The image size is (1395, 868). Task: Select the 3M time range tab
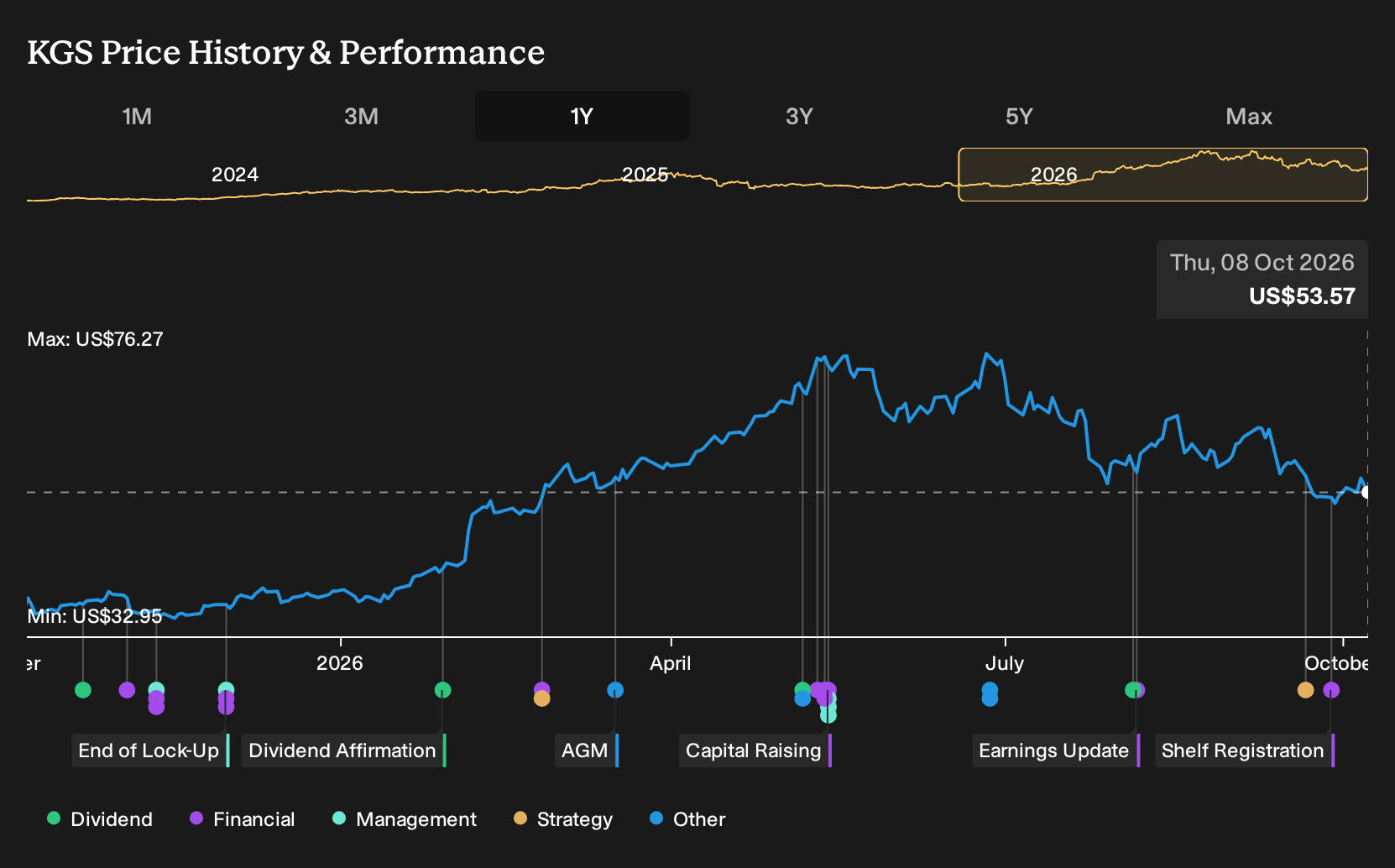point(361,116)
